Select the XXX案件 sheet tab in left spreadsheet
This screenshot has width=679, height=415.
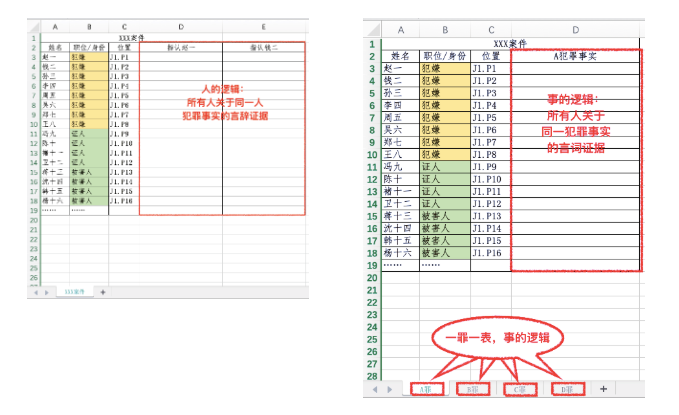tap(74, 292)
